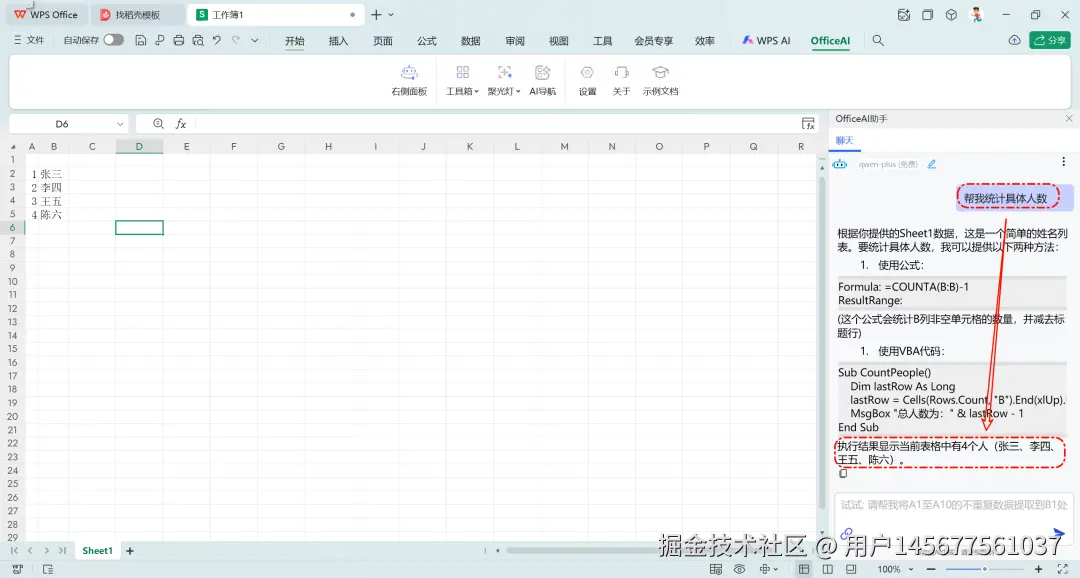This screenshot has width=1080, height=578.
Task: Click the 关于 about icon in ribbon
Action: [621, 78]
